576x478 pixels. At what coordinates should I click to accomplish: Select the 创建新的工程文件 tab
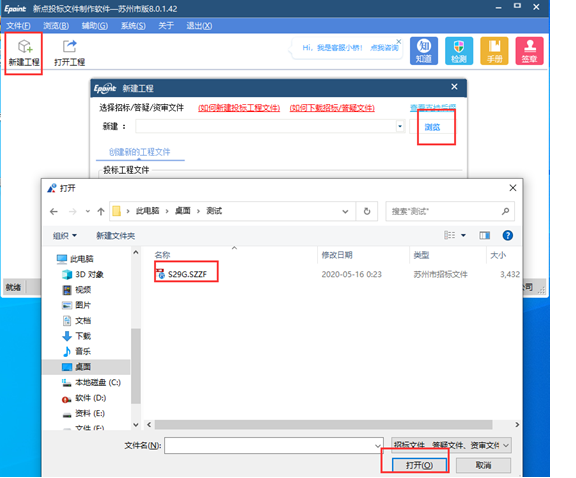[140, 152]
